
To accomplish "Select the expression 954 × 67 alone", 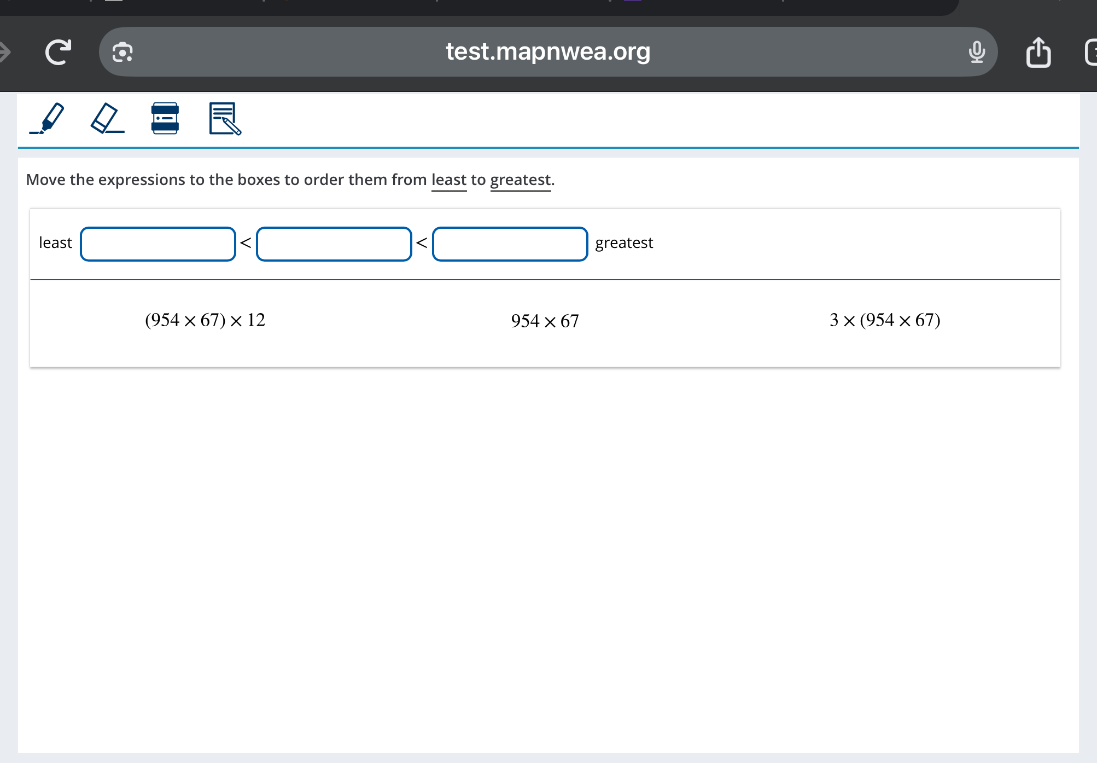I will point(545,321).
